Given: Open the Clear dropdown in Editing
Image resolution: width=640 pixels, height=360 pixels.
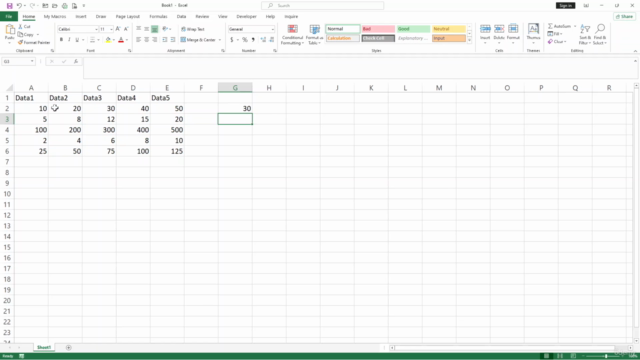Looking at the screenshot, I should (x=557, y=42).
